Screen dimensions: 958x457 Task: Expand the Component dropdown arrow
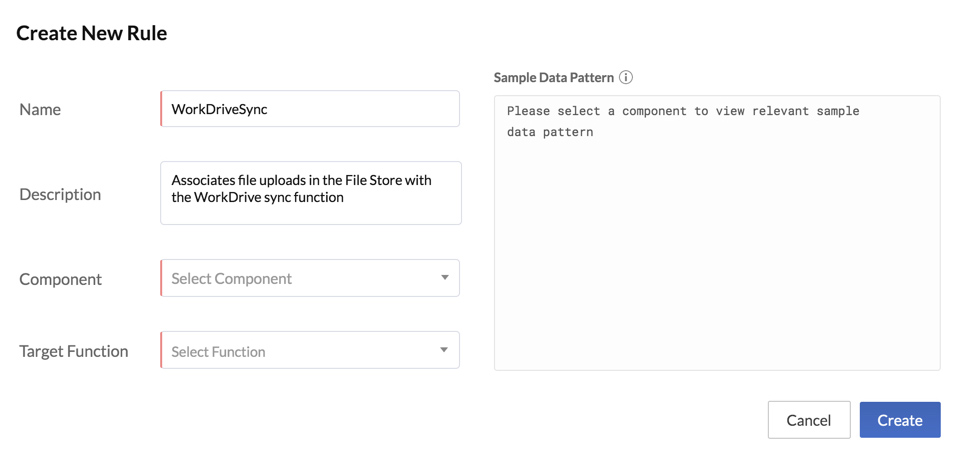pos(445,278)
